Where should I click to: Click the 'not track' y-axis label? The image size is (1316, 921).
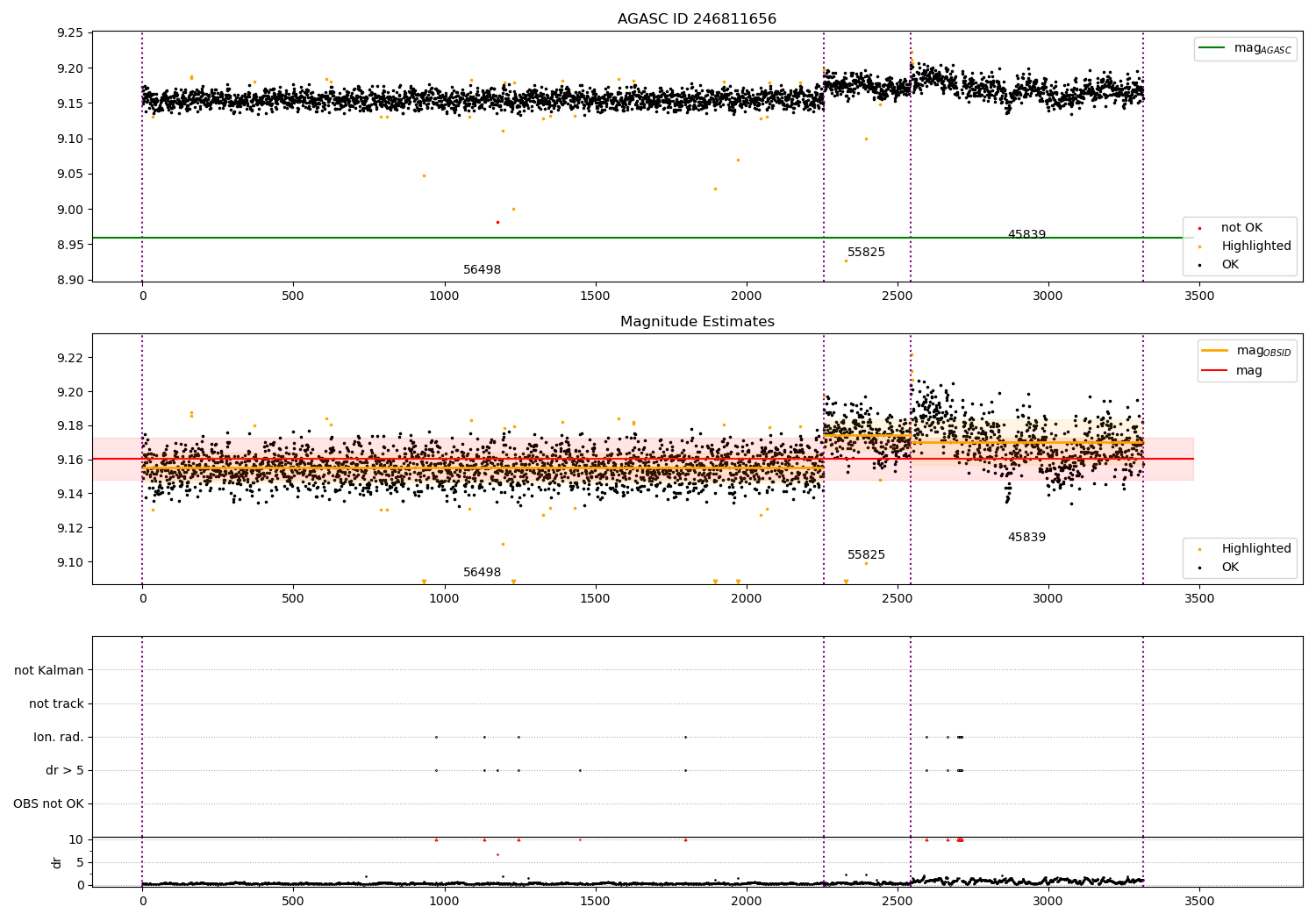coord(56,703)
